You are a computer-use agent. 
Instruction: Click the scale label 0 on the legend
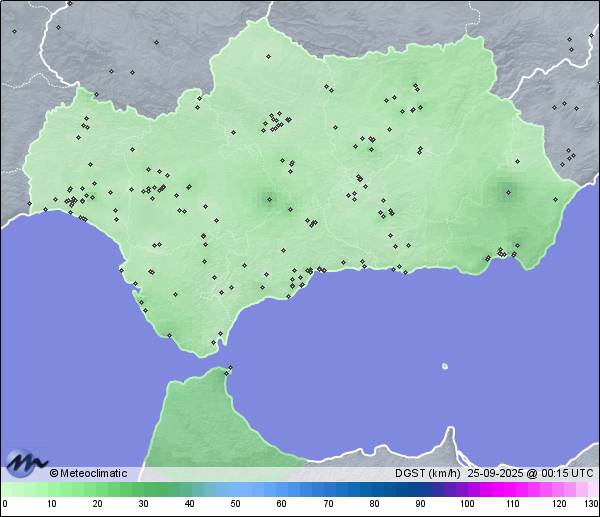click(5, 505)
